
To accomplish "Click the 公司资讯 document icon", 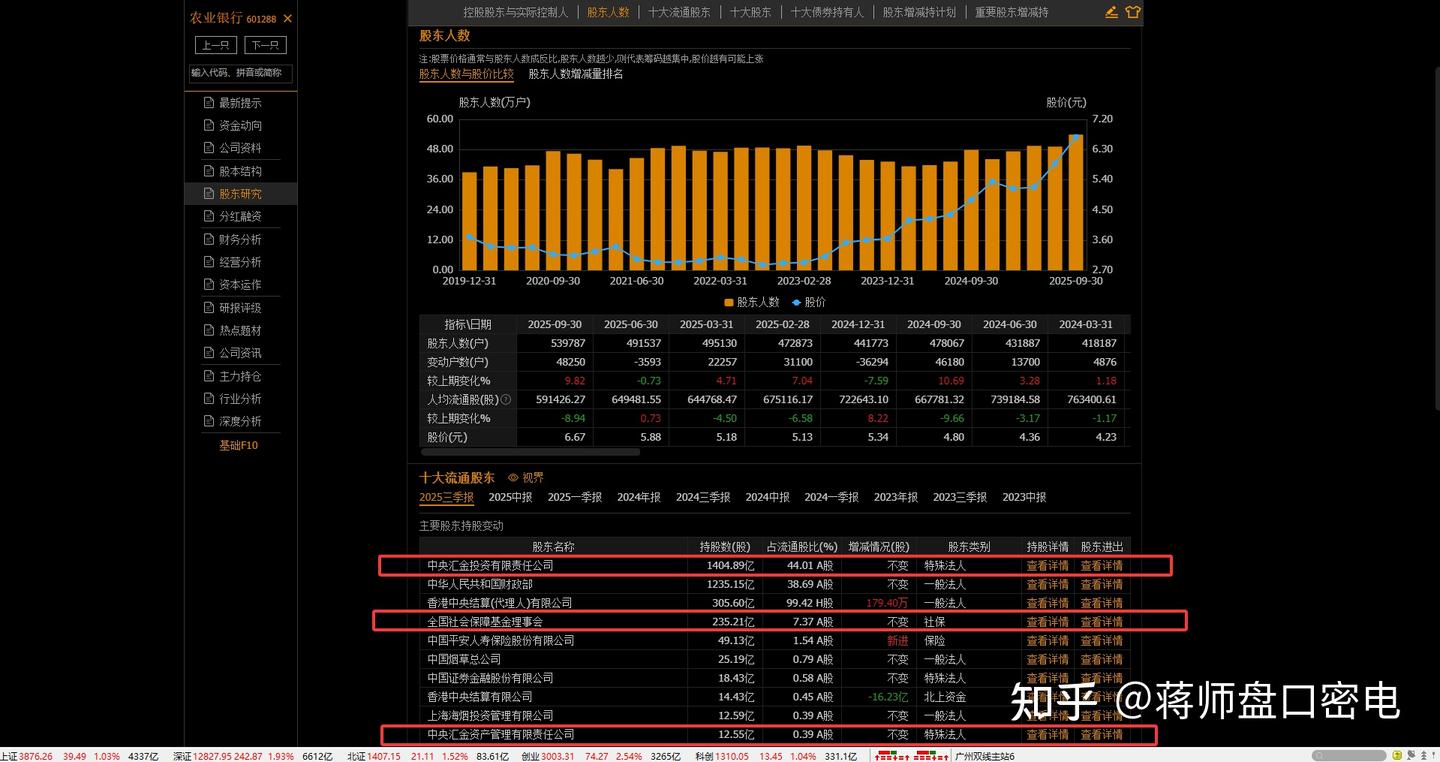I will 209,353.
